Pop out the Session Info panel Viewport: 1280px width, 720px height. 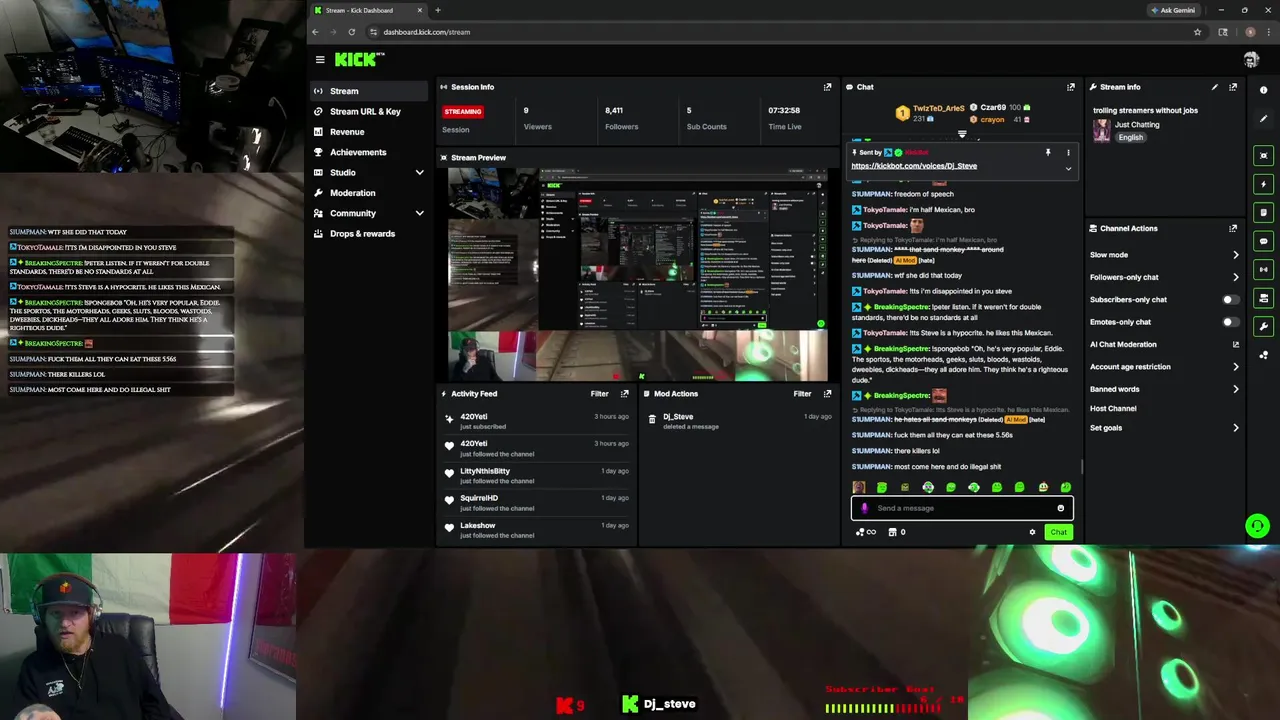827,87
